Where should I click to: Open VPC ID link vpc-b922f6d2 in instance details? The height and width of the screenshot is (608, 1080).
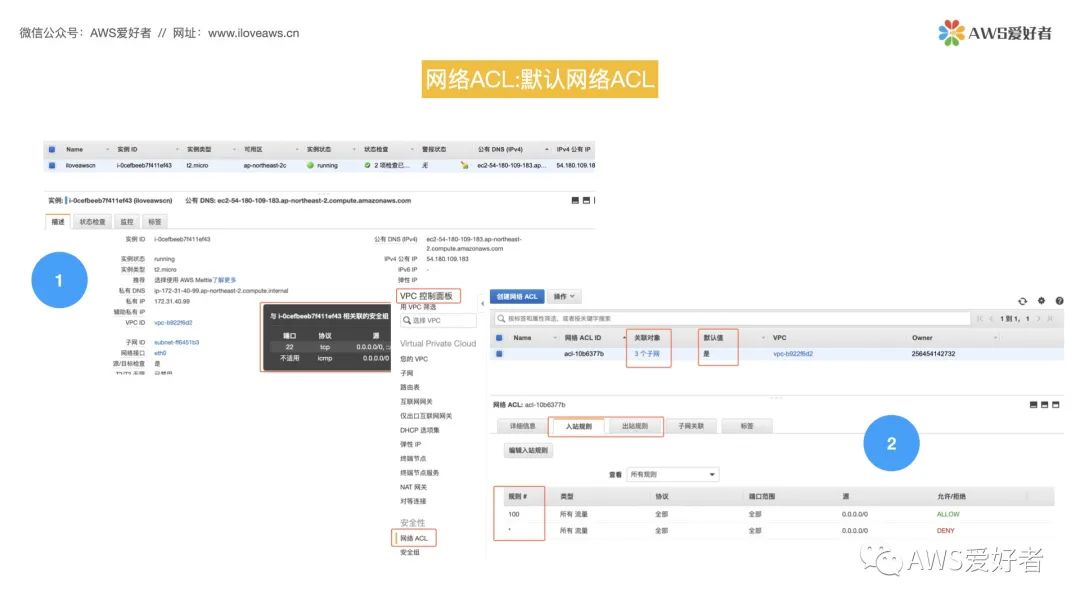pos(173,322)
